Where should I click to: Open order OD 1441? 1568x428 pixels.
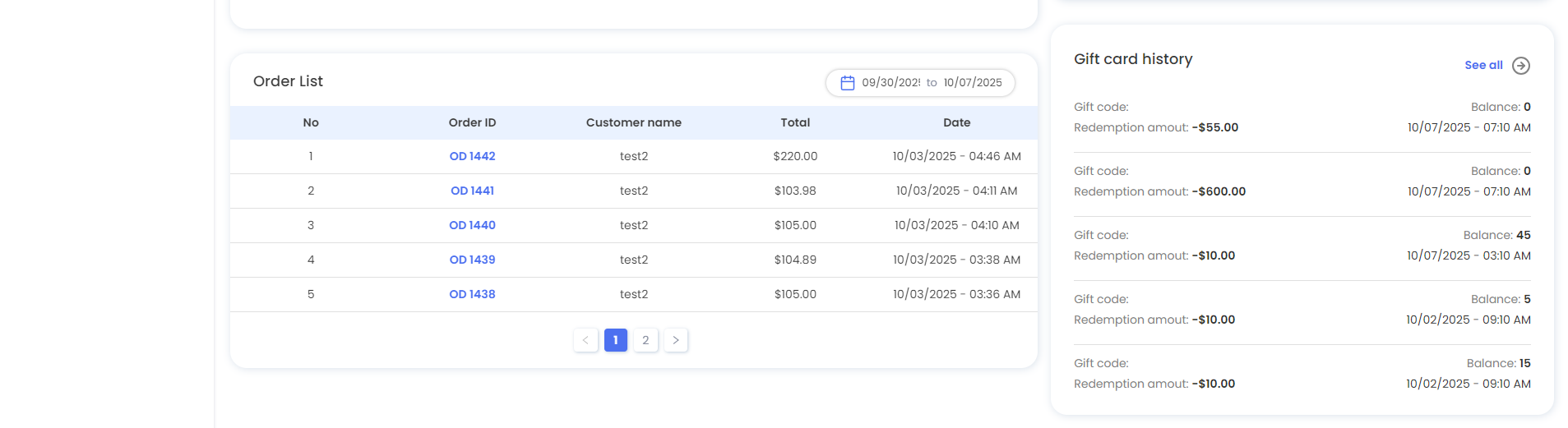point(472,191)
